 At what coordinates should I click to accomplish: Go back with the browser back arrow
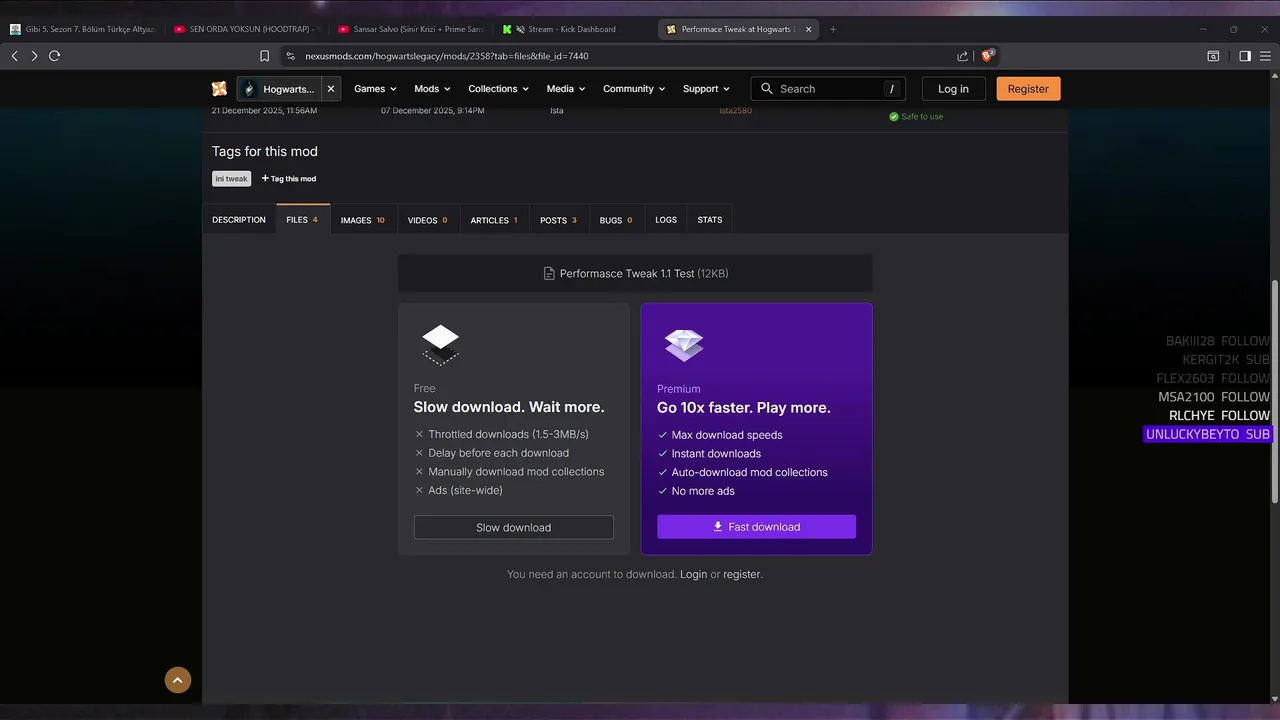tap(14, 56)
